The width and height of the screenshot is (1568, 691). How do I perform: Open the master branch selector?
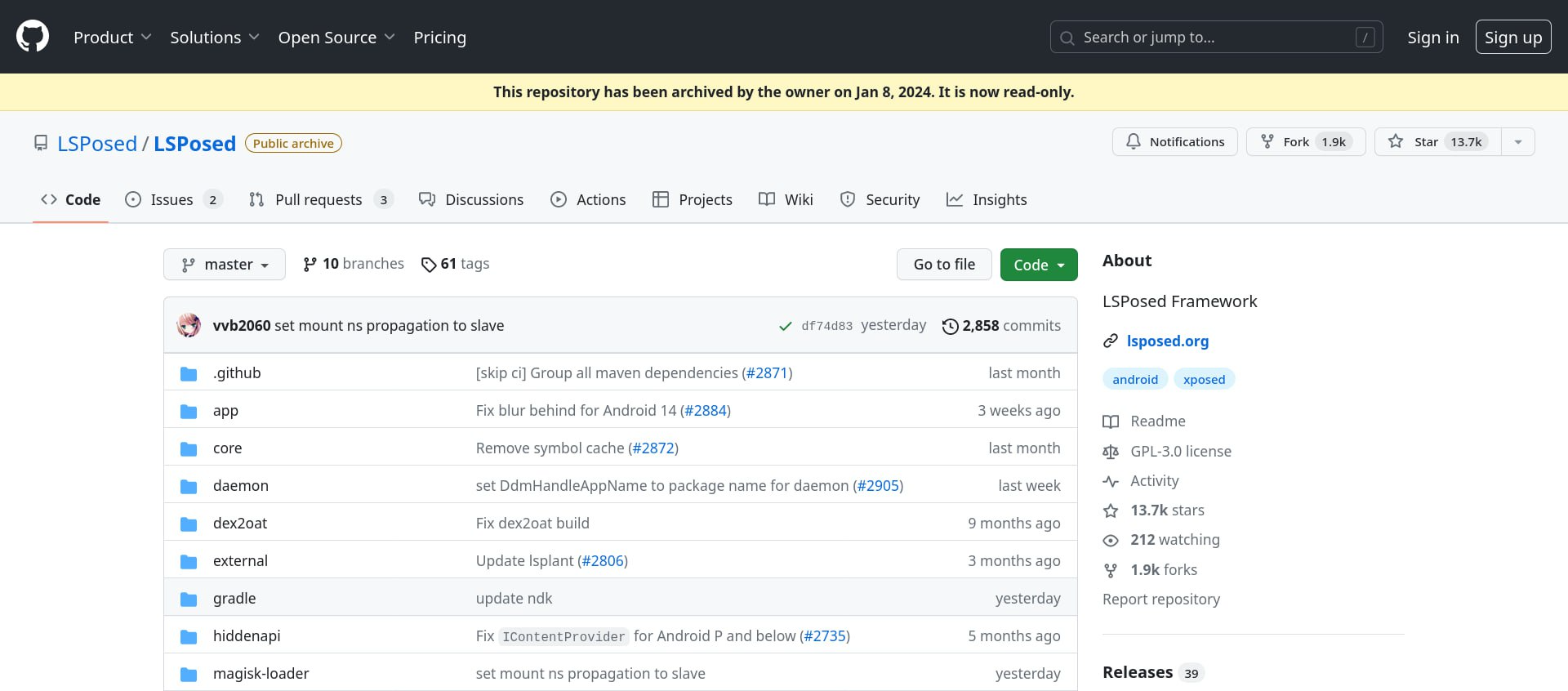click(225, 265)
